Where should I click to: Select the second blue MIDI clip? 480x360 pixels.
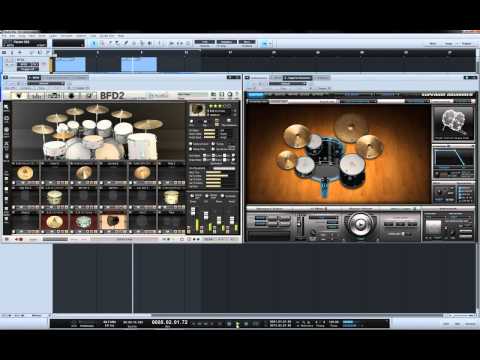click(139, 64)
